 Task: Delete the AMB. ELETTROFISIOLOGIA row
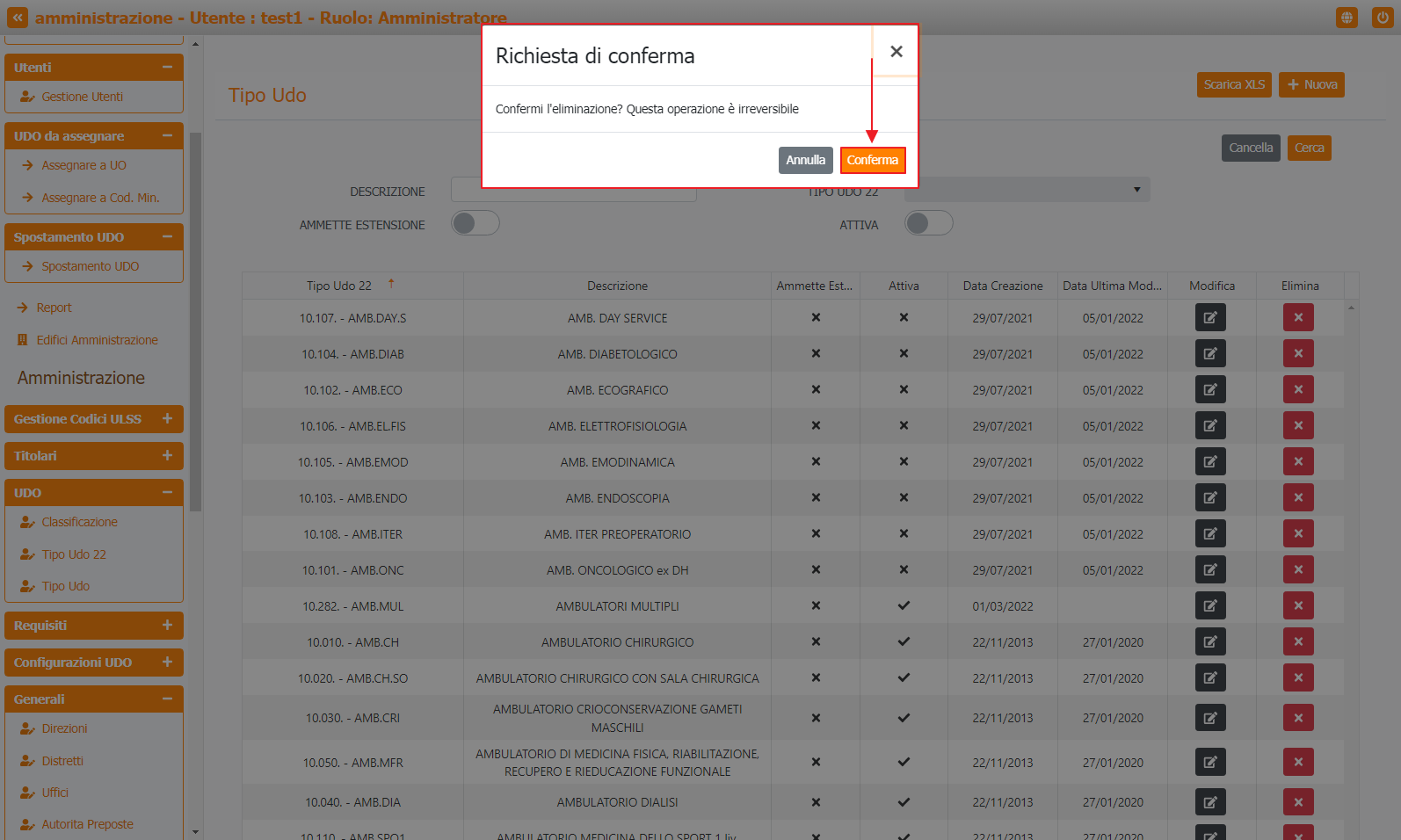pos(1298,425)
